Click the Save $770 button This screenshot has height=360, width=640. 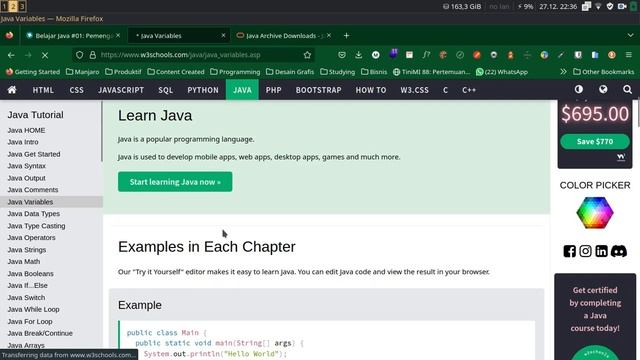tap(595, 142)
